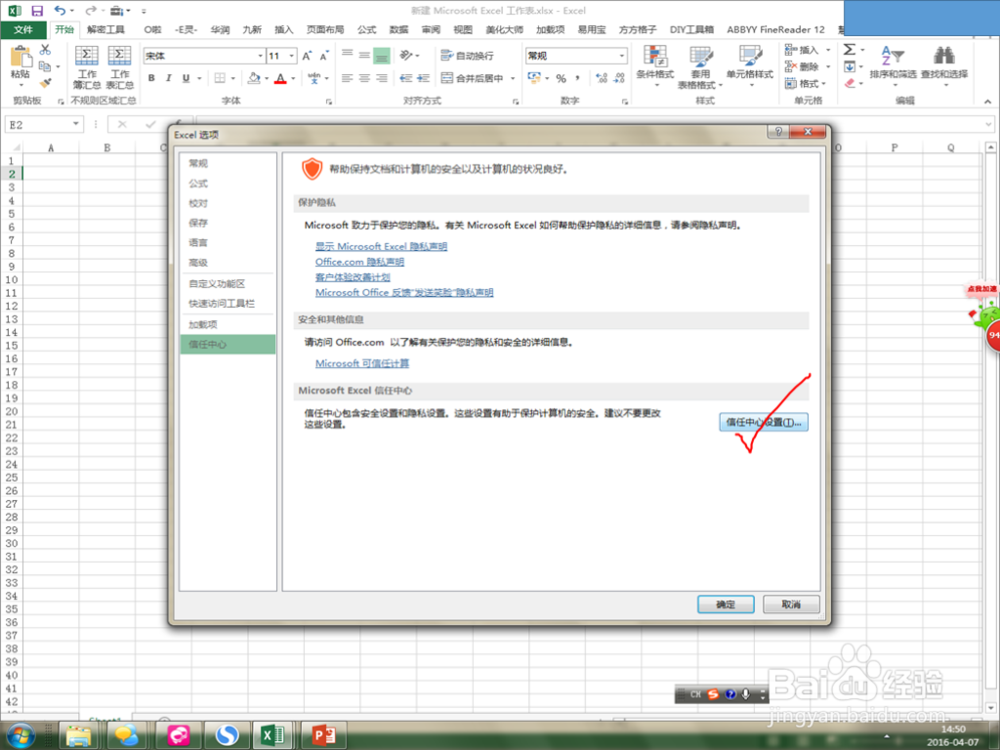Click the highlighted bottom align icon
This screenshot has height=750, width=1000.
point(381,55)
